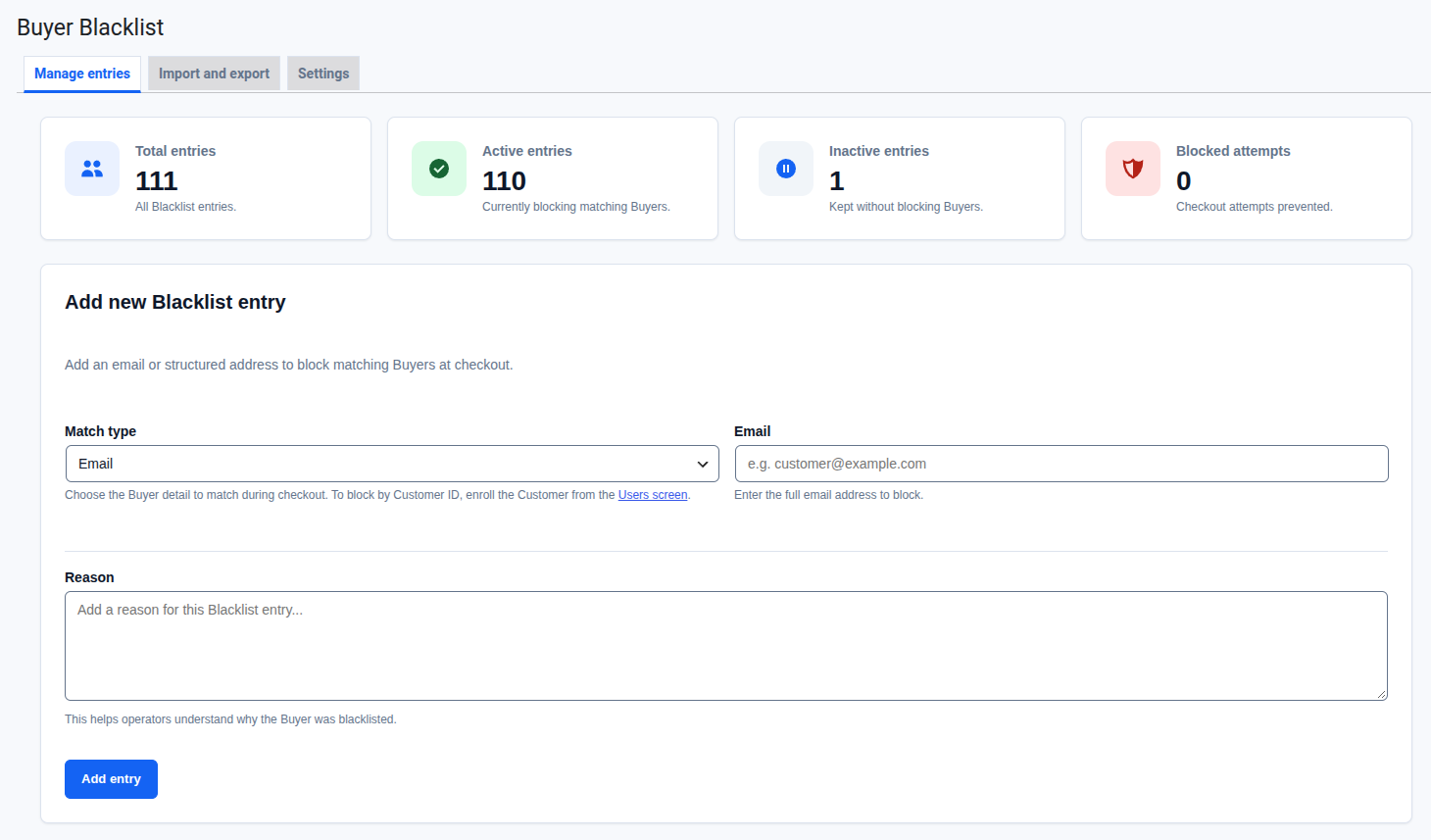Screen dimensions: 1431x840
Task: Click the Active entries value 110
Action: pos(504,181)
